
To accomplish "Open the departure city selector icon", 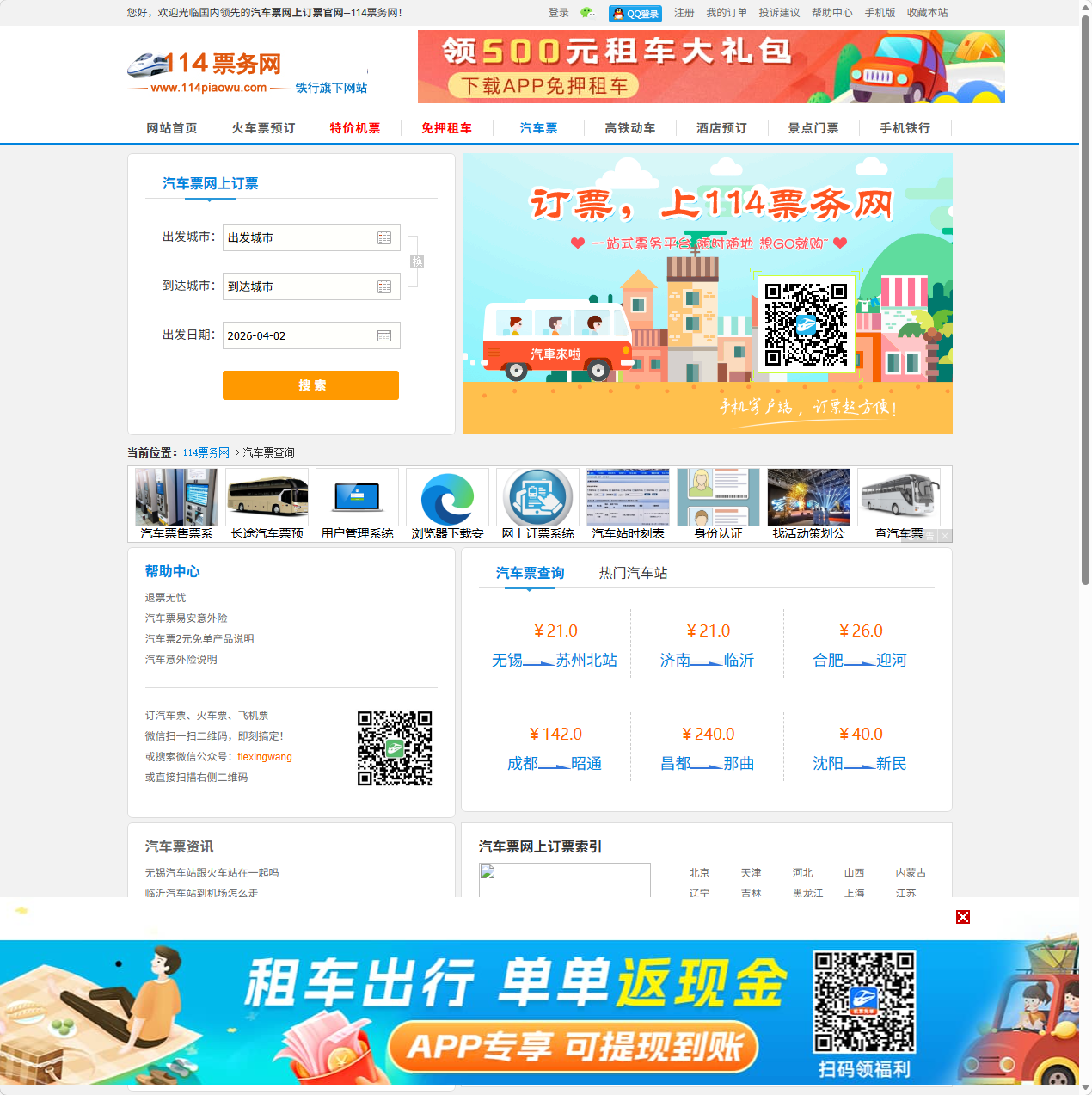I will click(x=384, y=237).
